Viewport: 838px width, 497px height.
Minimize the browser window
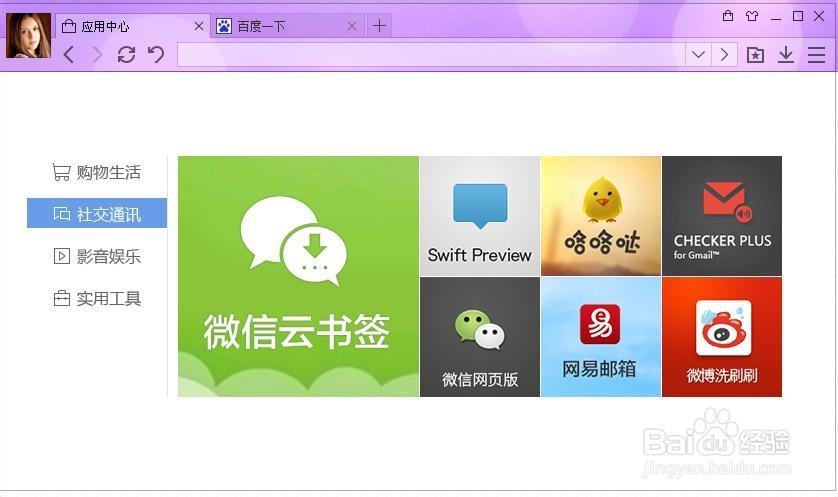coord(776,17)
